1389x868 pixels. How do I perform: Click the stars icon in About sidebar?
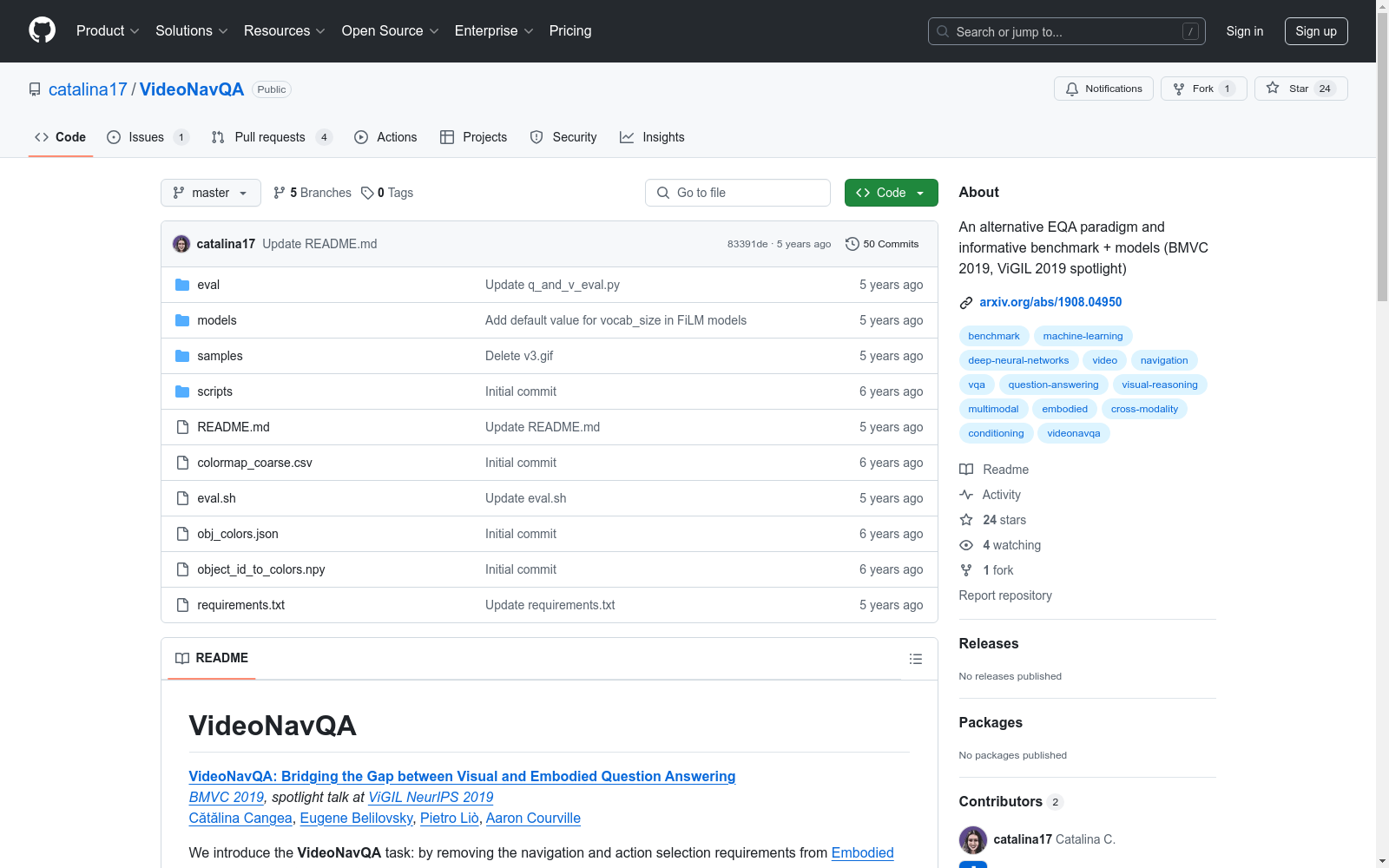pyautogui.click(x=966, y=520)
